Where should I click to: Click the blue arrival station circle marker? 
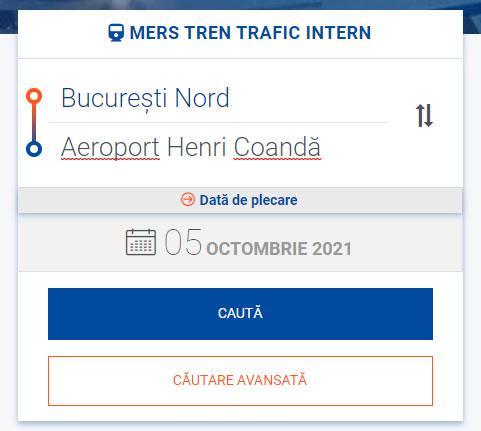coord(34,149)
